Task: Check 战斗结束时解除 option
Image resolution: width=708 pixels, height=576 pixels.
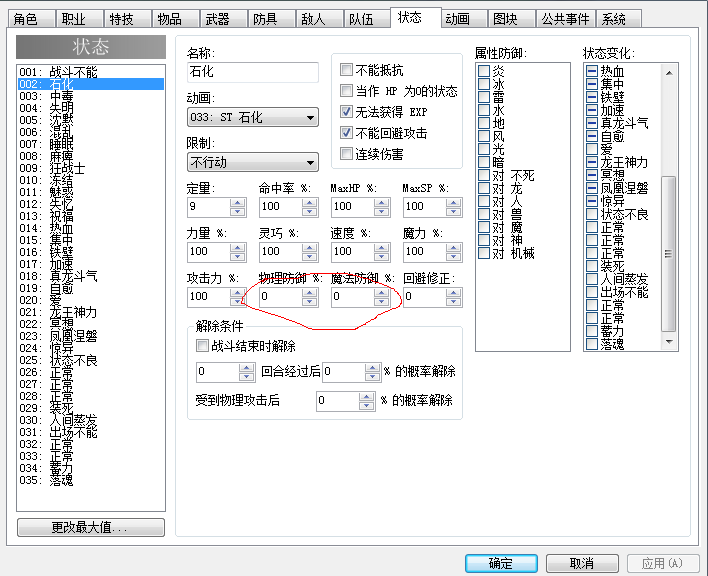Action: coord(202,346)
